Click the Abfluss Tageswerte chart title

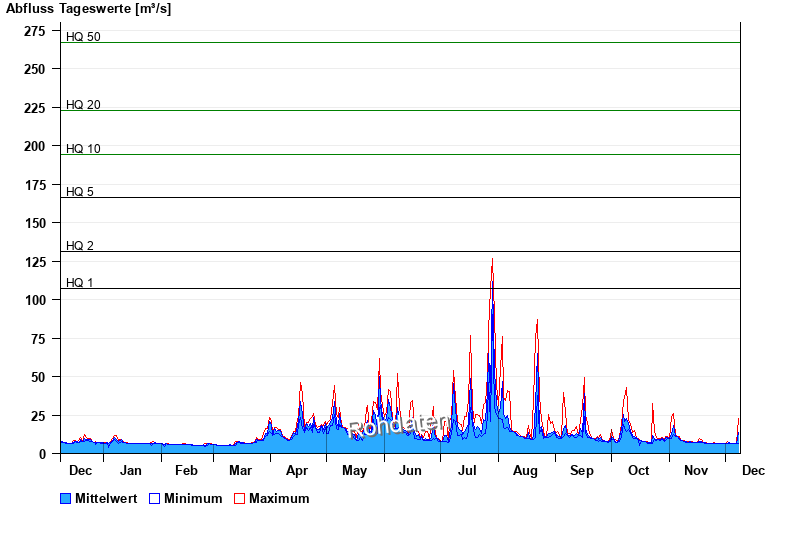coord(88,8)
